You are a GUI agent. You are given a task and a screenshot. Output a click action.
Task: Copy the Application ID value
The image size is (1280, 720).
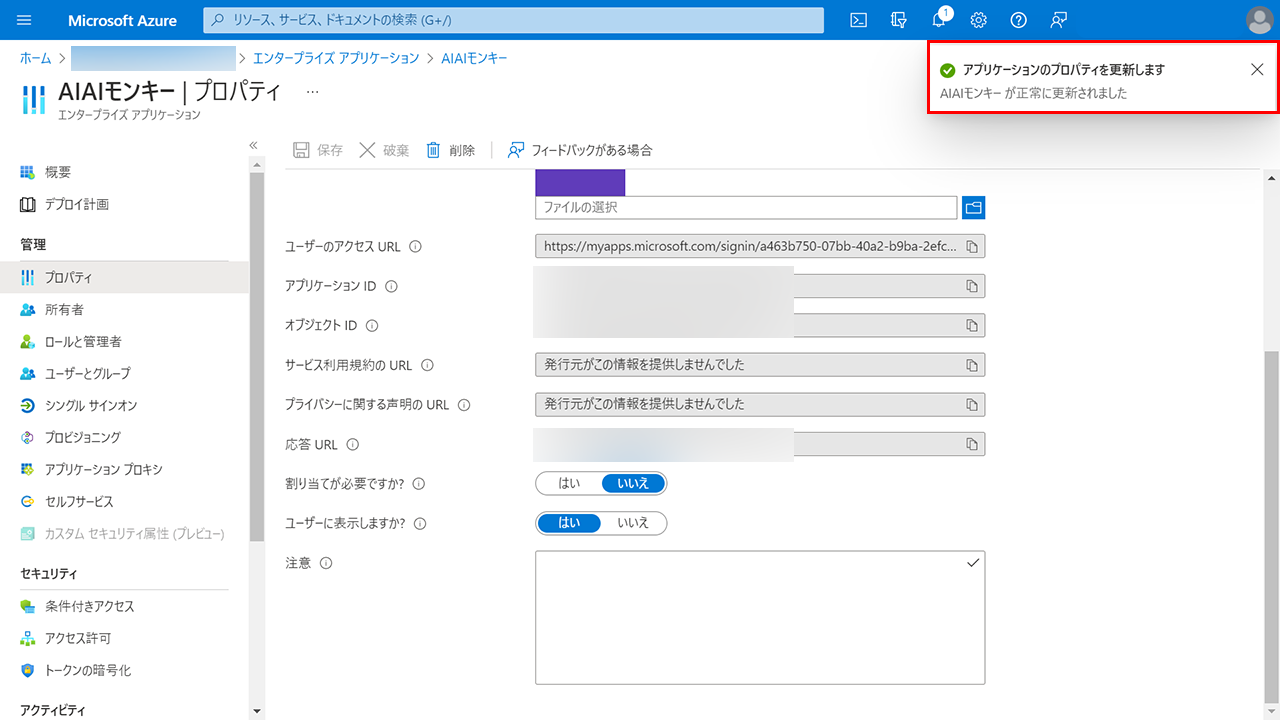coord(971,286)
